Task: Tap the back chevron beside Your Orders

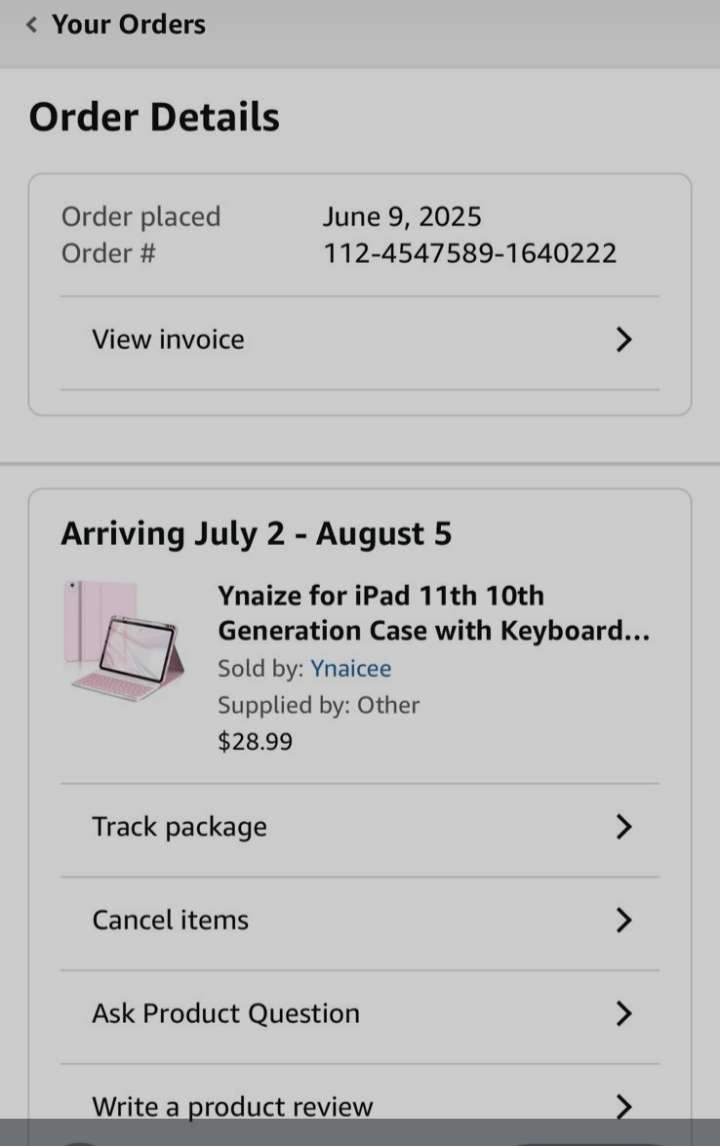Action: click(x=32, y=25)
